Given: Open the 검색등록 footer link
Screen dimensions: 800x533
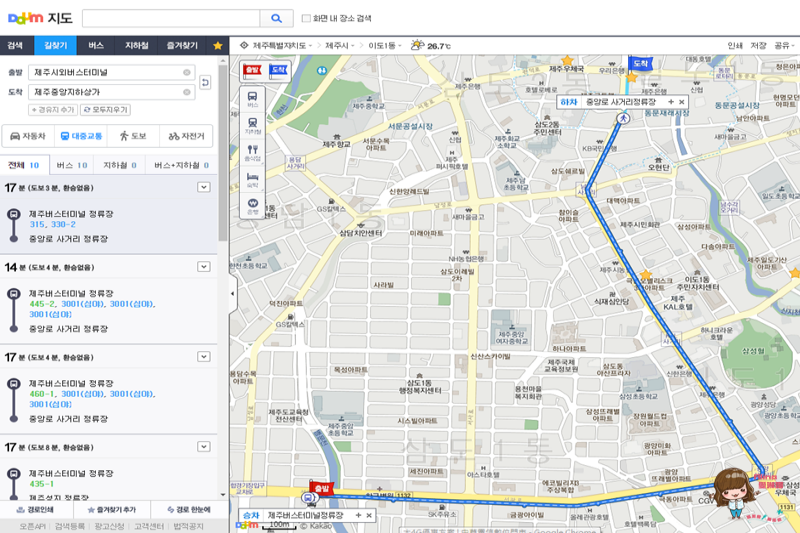Looking at the screenshot, I should click(69, 526).
